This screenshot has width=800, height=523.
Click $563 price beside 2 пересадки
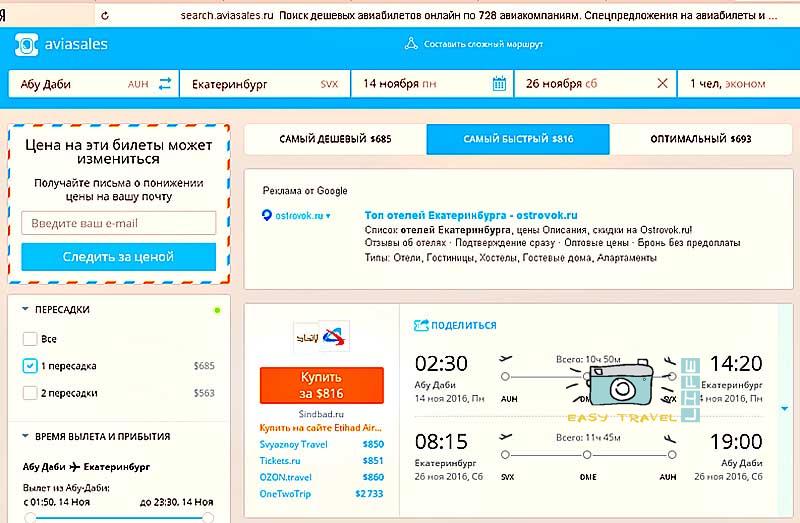pyautogui.click(x=204, y=393)
